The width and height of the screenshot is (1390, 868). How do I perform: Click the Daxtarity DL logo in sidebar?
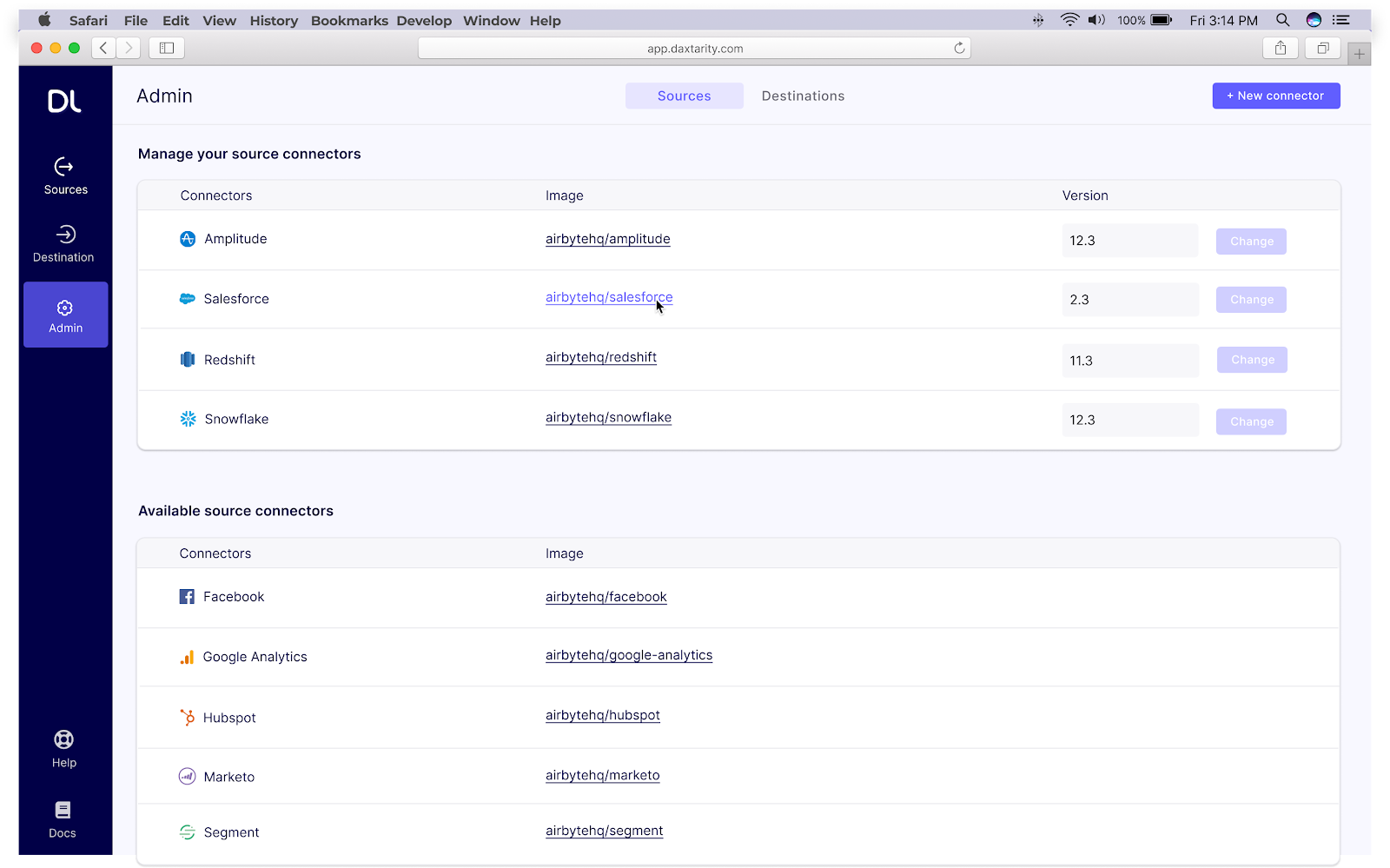click(64, 101)
